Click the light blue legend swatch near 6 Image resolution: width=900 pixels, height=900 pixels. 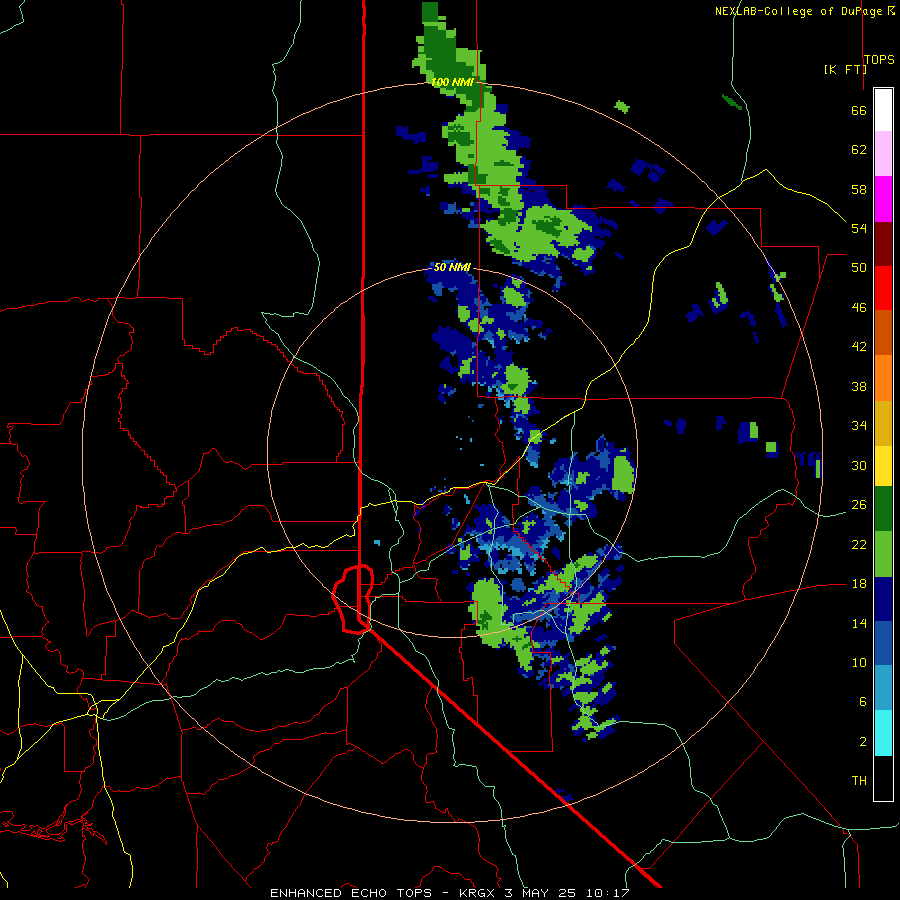(883, 688)
